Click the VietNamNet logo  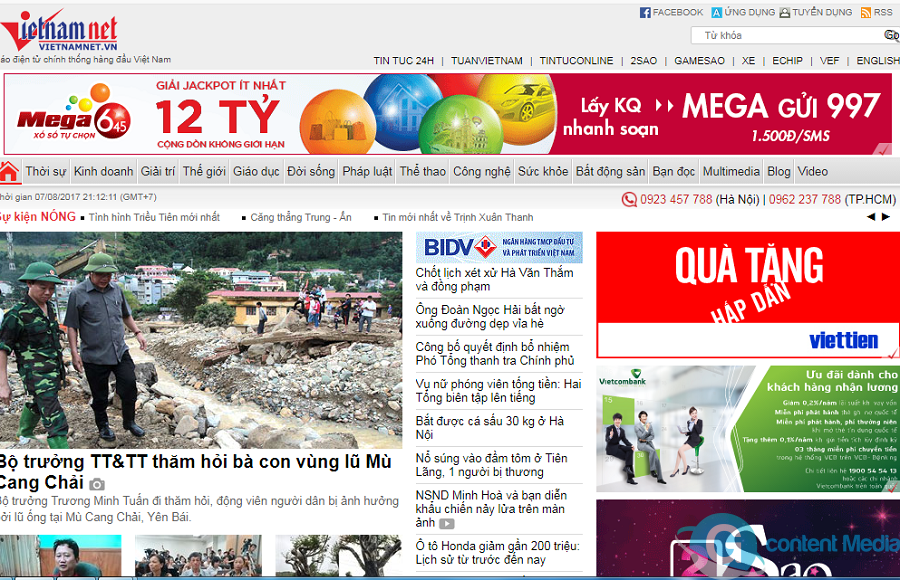tap(60, 33)
